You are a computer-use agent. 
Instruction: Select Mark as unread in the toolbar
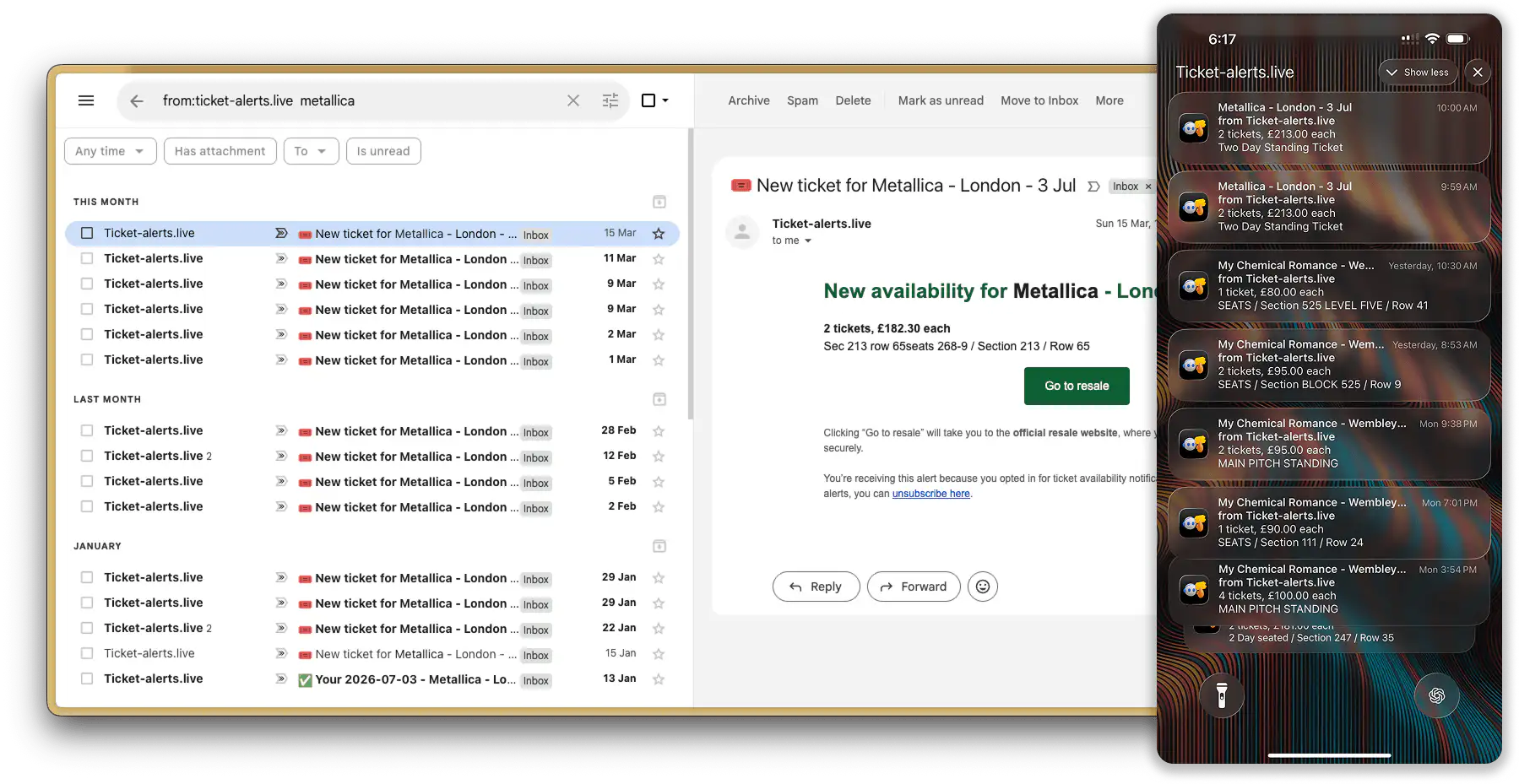[941, 100]
